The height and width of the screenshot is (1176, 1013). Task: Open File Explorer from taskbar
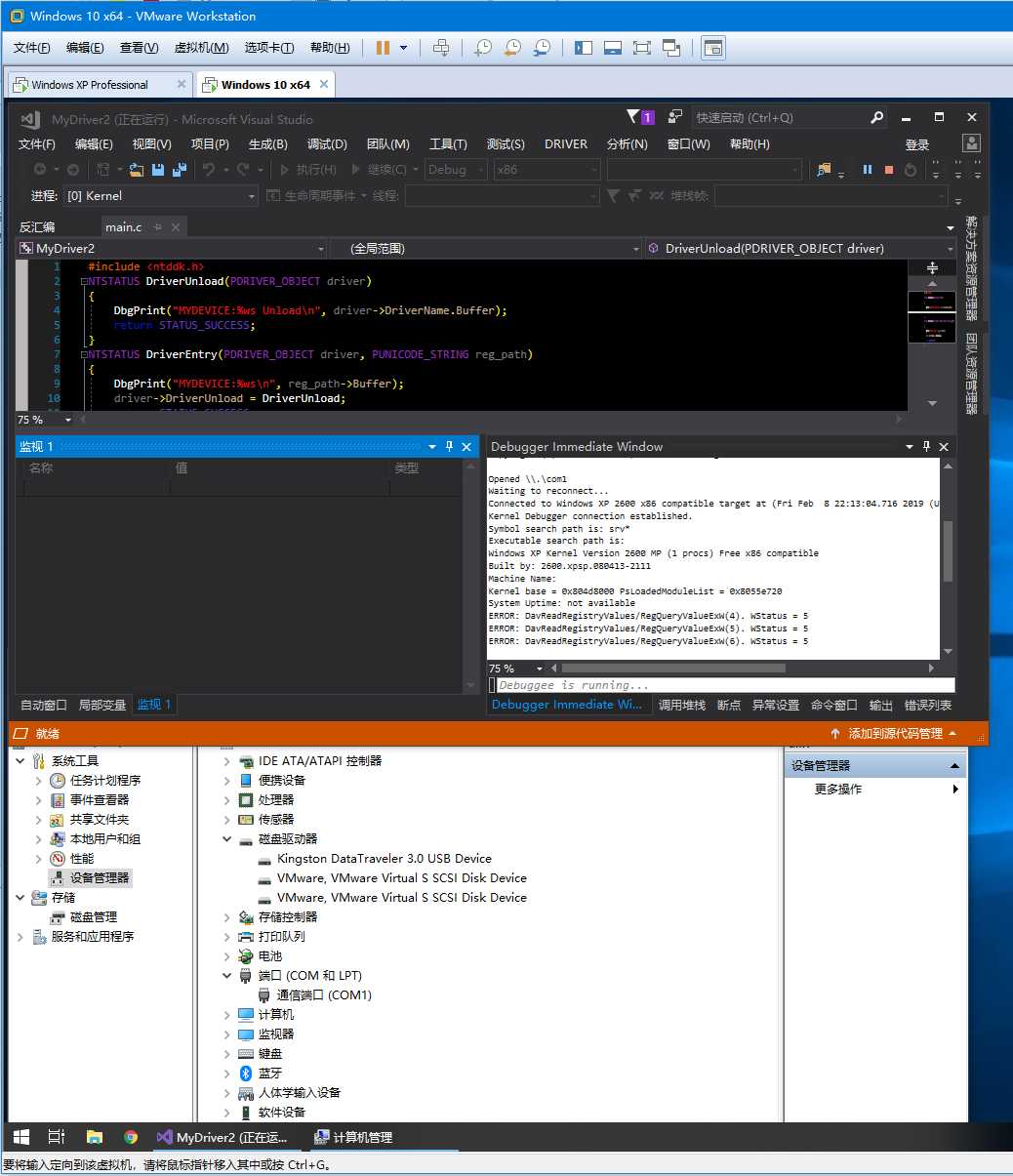[95, 1137]
